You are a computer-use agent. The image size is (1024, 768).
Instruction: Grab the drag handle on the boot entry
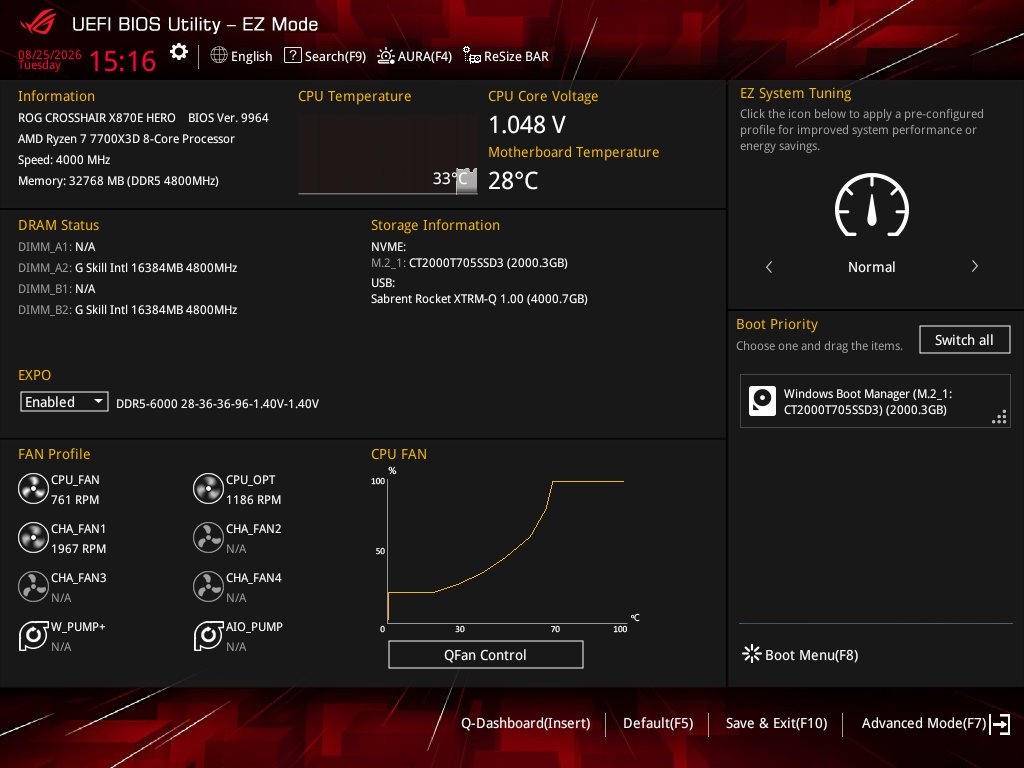click(x=999, y=417)
